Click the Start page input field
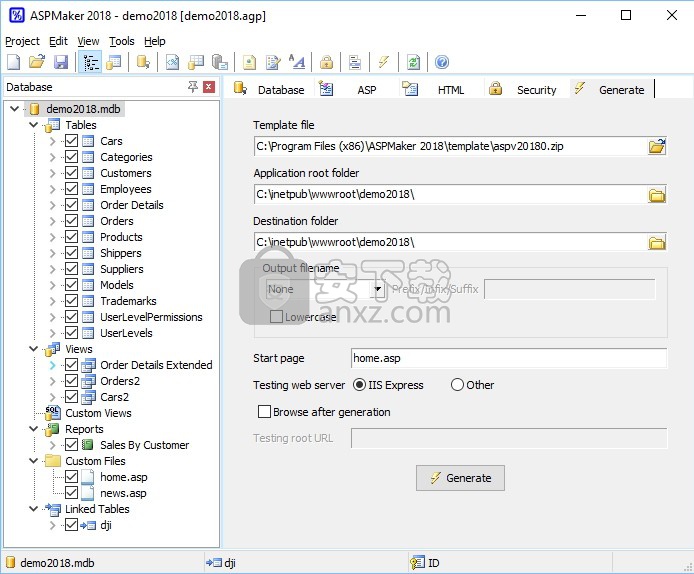The height and width of the screenshot is (574, 694). pos(509,358)
